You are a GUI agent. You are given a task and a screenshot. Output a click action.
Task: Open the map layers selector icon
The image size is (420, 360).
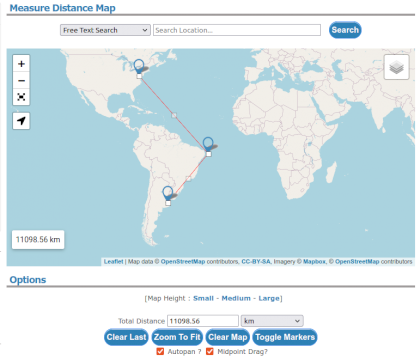(x=396, y=67)
